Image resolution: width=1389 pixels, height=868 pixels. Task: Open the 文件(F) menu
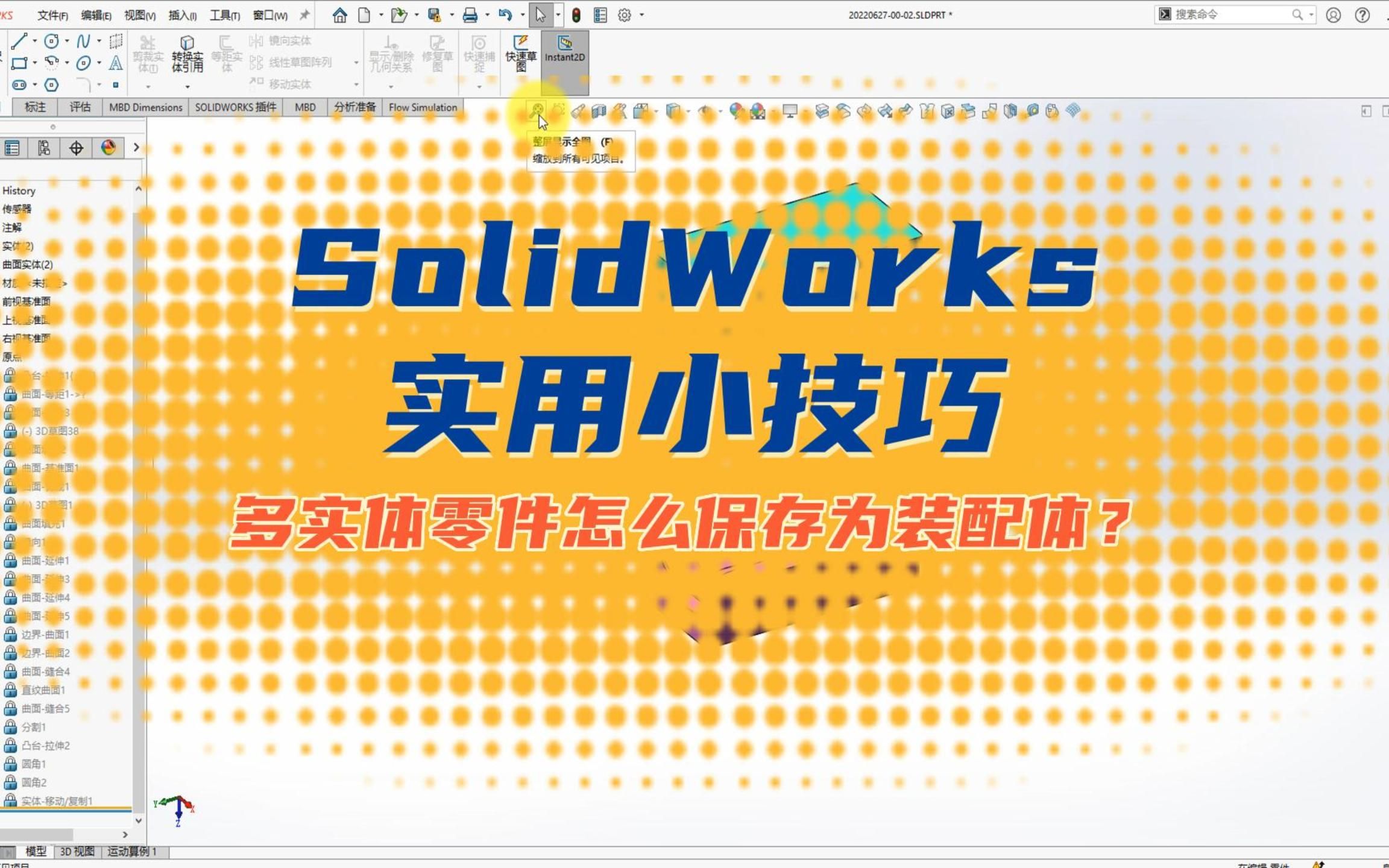[x=52, y=15]
